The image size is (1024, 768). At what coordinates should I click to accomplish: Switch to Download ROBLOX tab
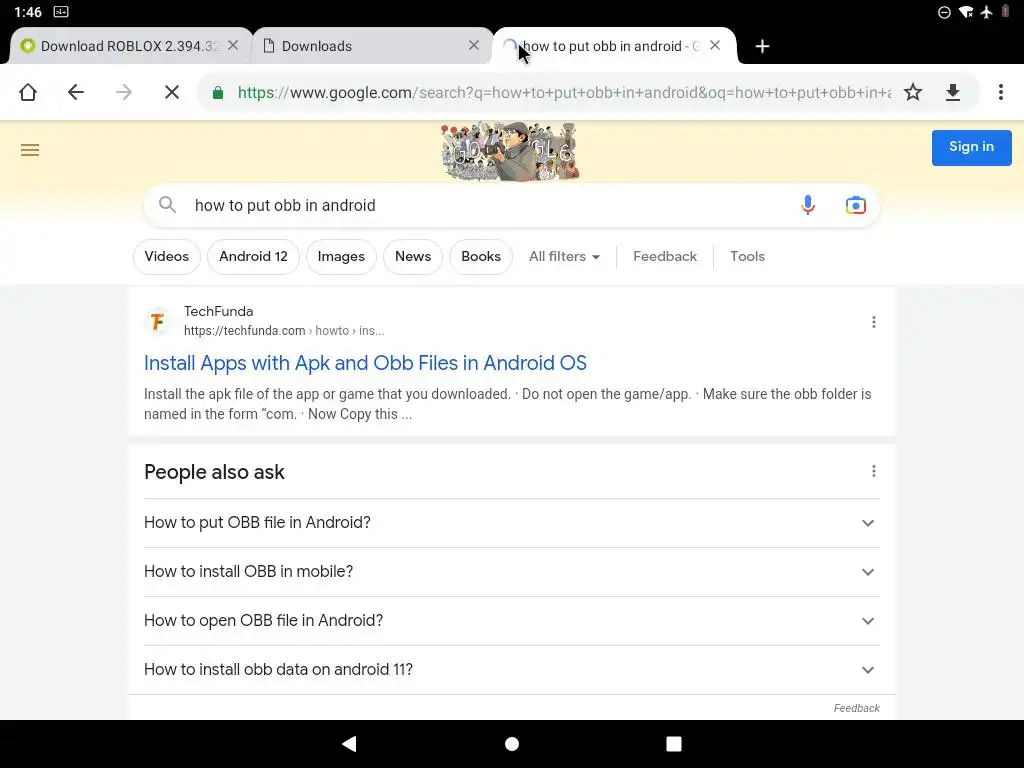coord(131,46)
